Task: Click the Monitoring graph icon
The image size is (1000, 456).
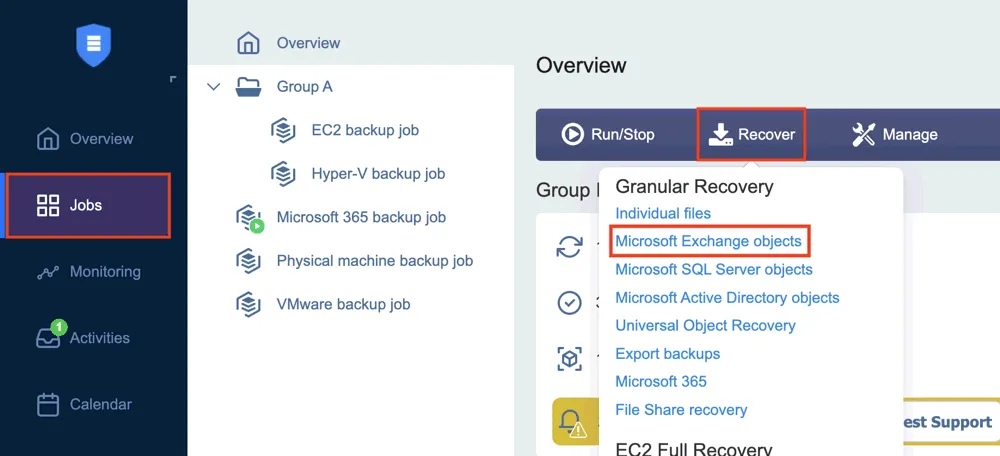Action: 48,272
